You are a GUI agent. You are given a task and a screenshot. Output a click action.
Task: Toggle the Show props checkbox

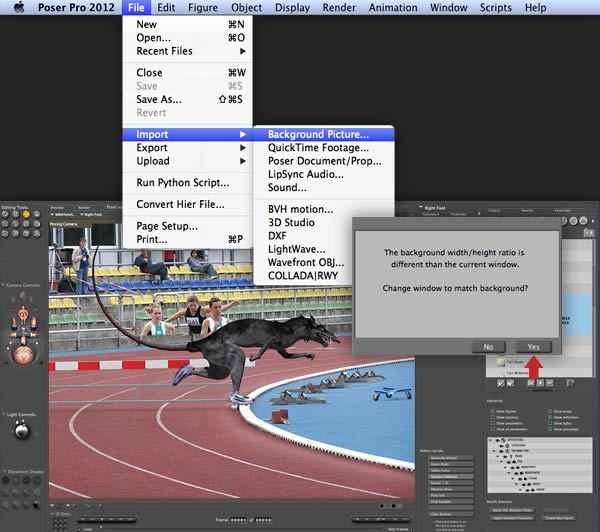coord(550,411)
